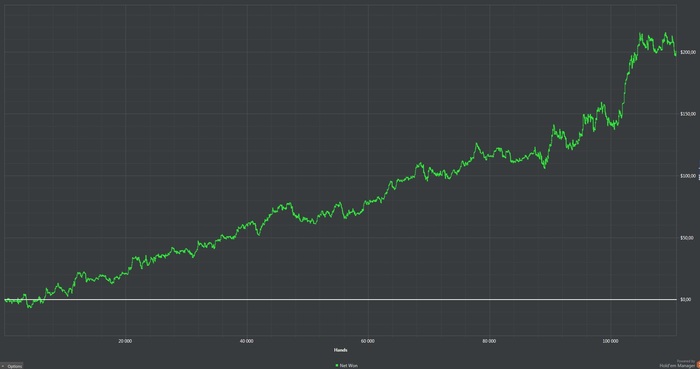Click the $0,00 value axis label
This screenshot has height=369, width=700.
tap(686, 299)
